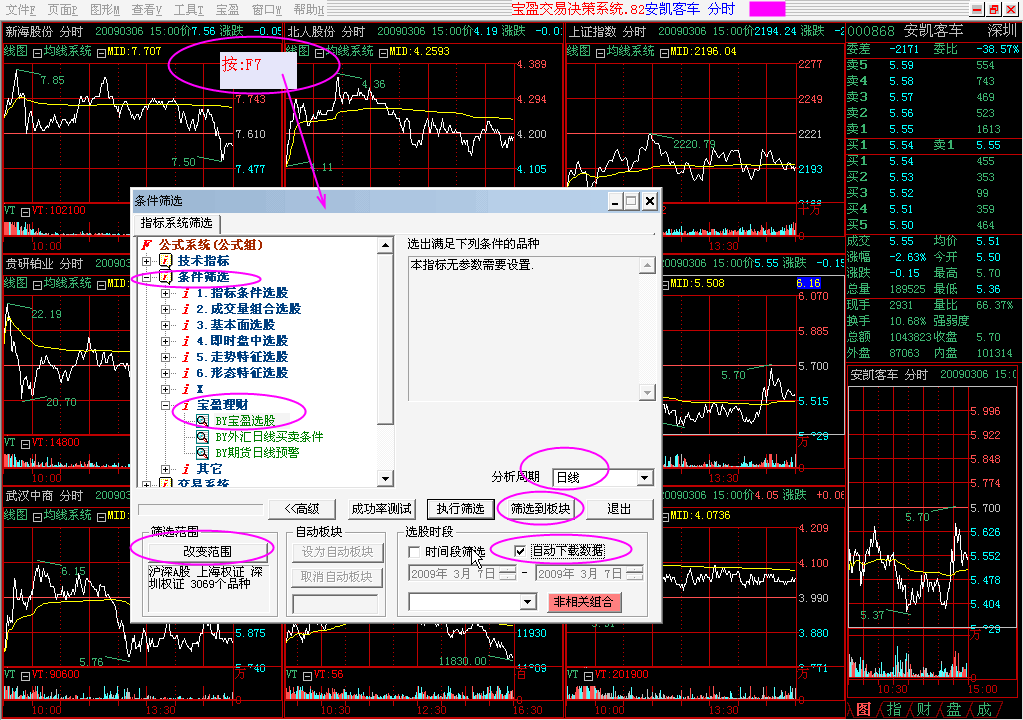The height and width of the screenshot is (720, 1023).
Task: Open the 帮助 menu
Action: pyautogui.click(x=309, y=9)
